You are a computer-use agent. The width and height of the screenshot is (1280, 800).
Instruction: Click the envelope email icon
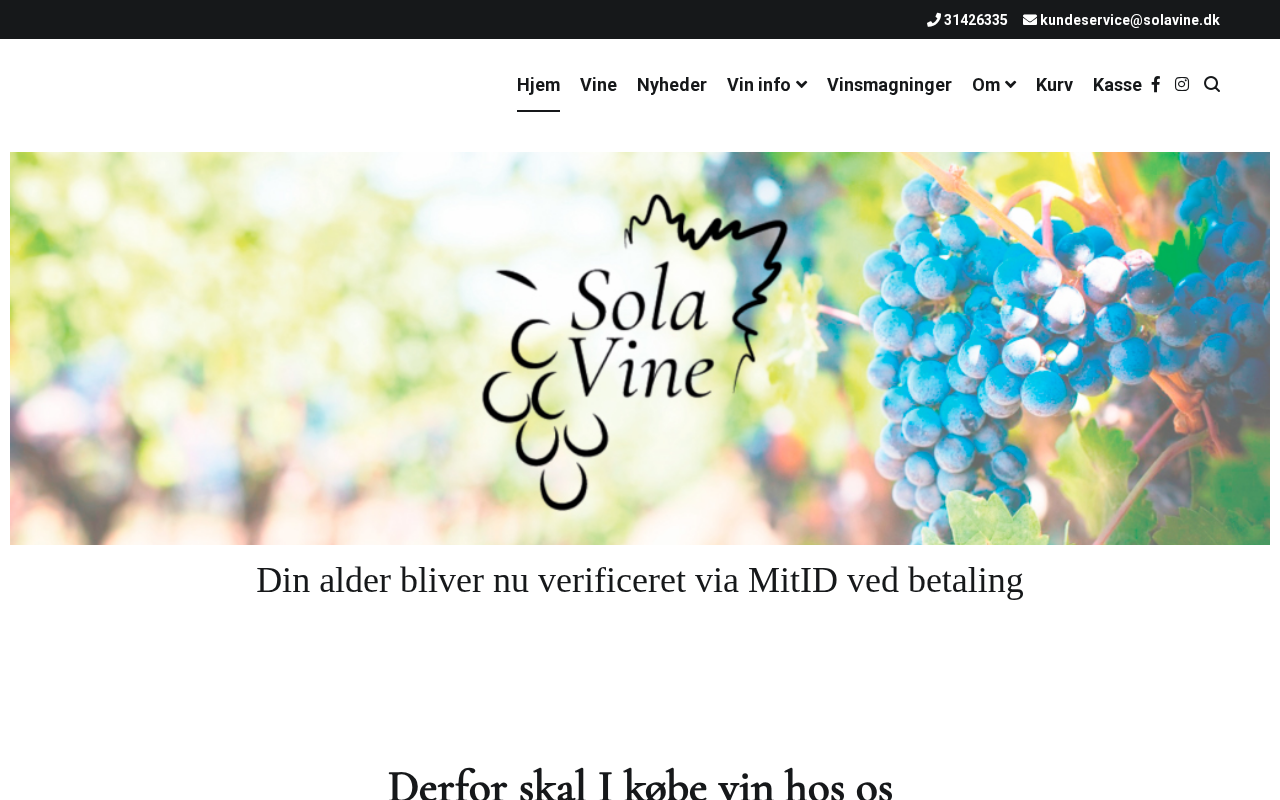[x=1030, y=20]
